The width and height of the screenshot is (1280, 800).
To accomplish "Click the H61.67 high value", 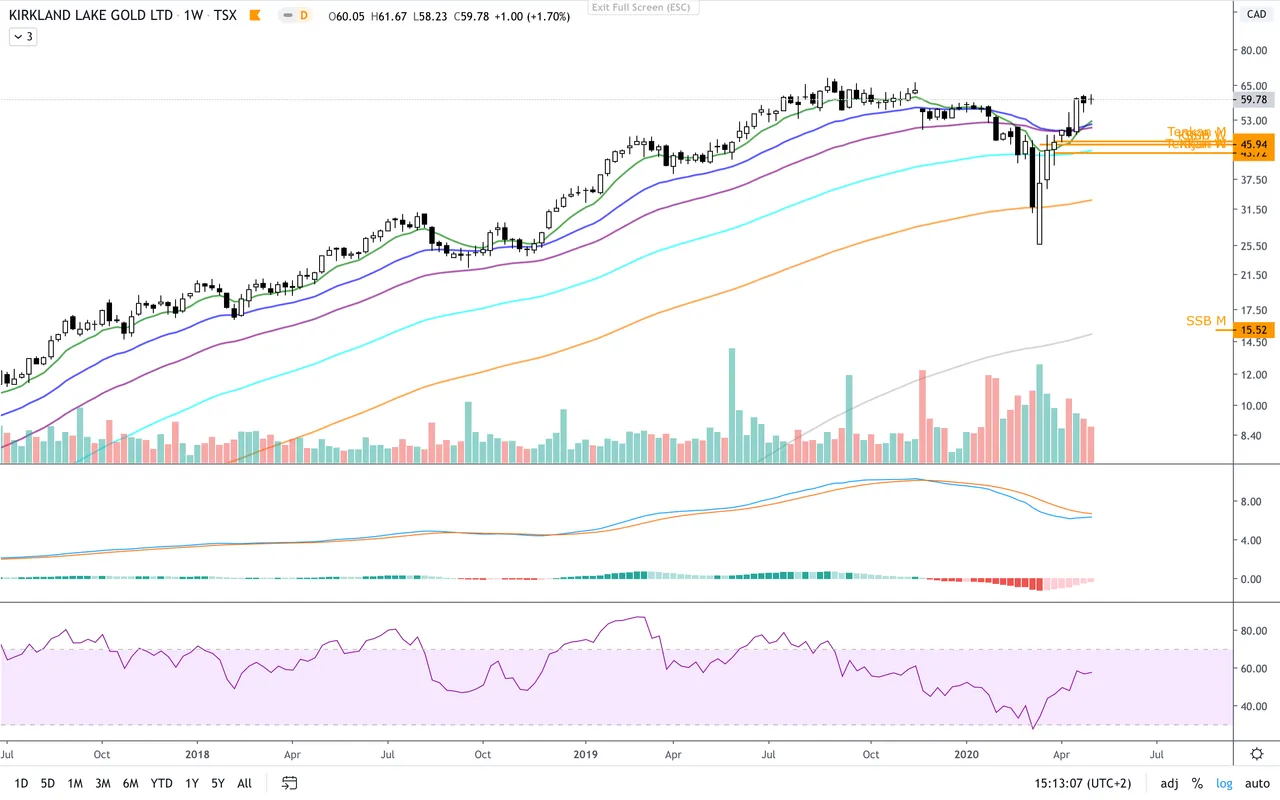I will 388,16.
